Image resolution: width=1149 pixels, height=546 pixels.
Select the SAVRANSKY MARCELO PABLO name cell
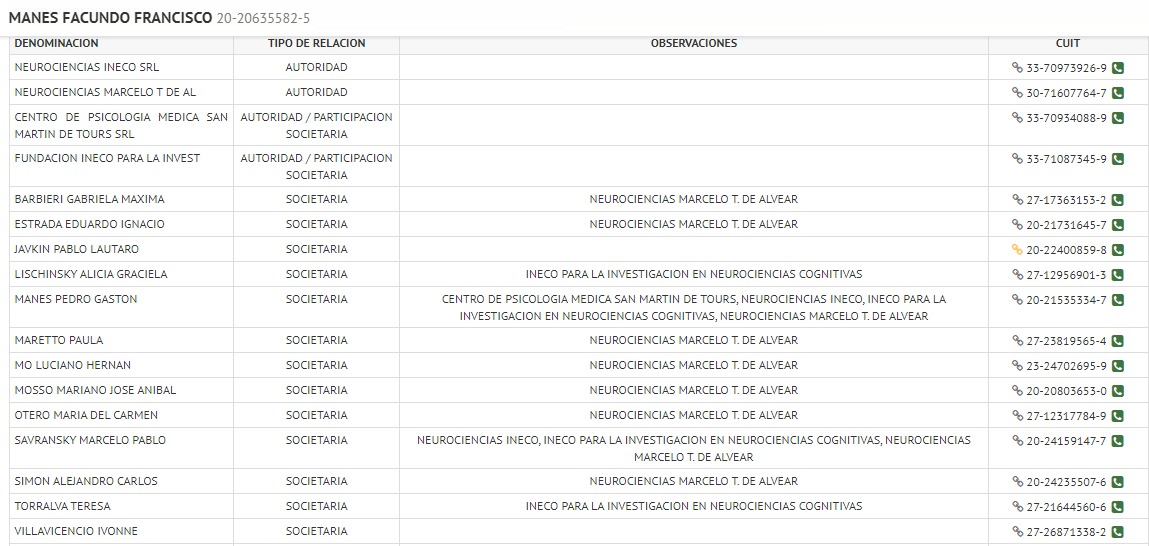point(121,449)
